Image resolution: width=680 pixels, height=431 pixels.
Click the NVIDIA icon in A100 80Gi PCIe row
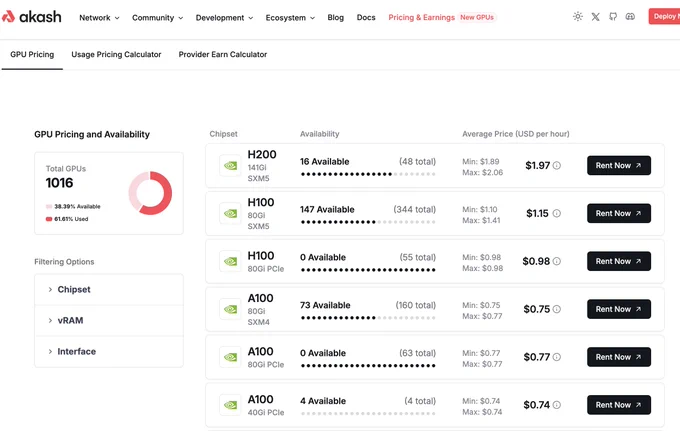point(230,357)
